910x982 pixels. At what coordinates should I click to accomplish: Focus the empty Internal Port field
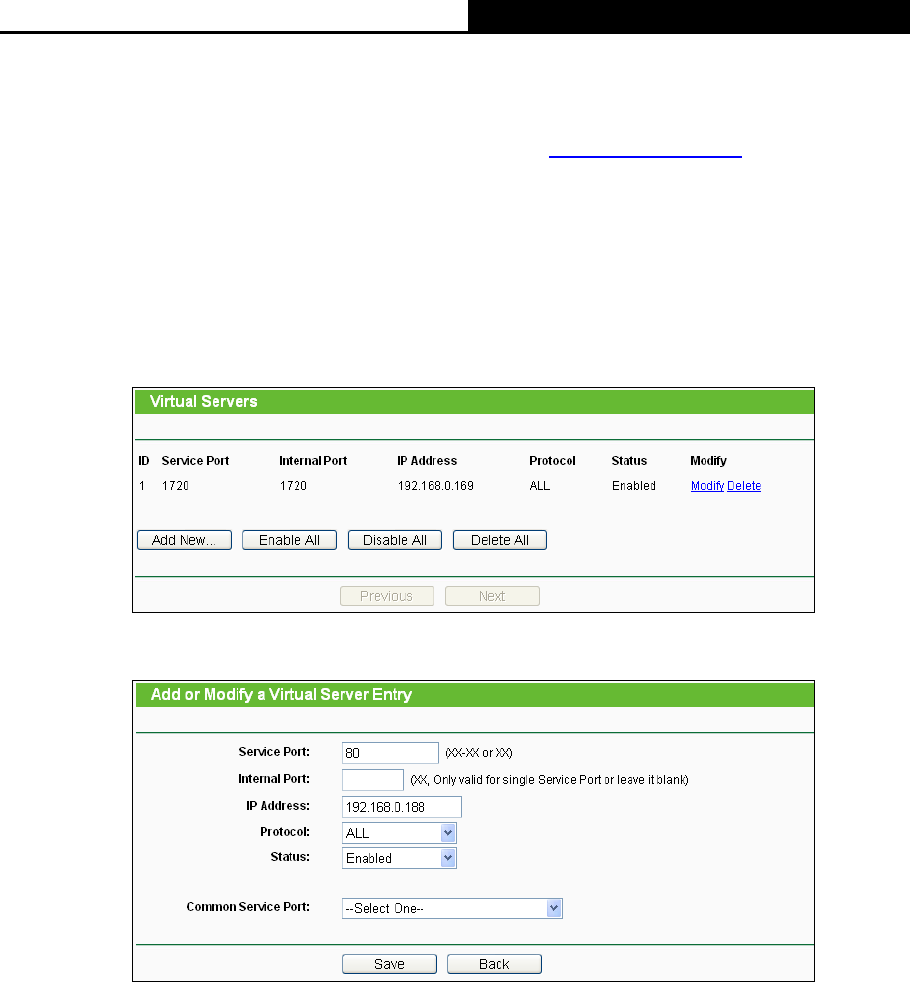click(373, 780)
